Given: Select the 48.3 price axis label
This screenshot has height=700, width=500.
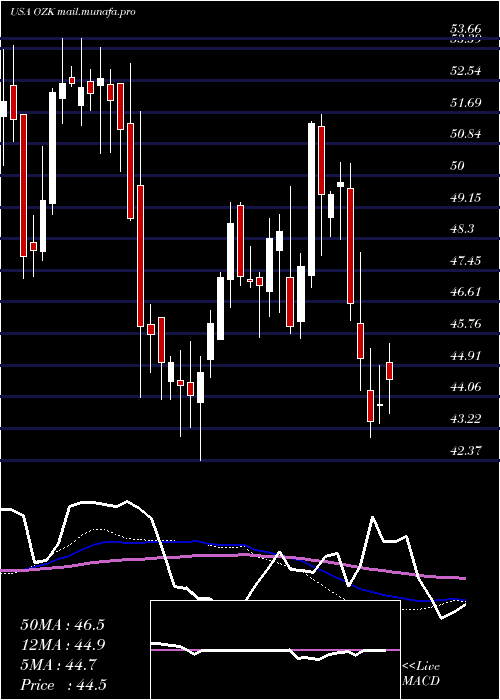Looking at the screenshot, I should 462,229.
